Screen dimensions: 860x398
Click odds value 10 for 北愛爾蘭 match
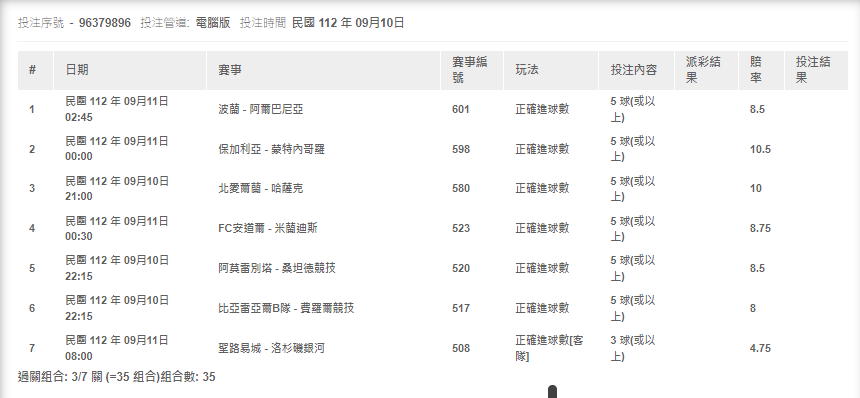click(756, 189)
